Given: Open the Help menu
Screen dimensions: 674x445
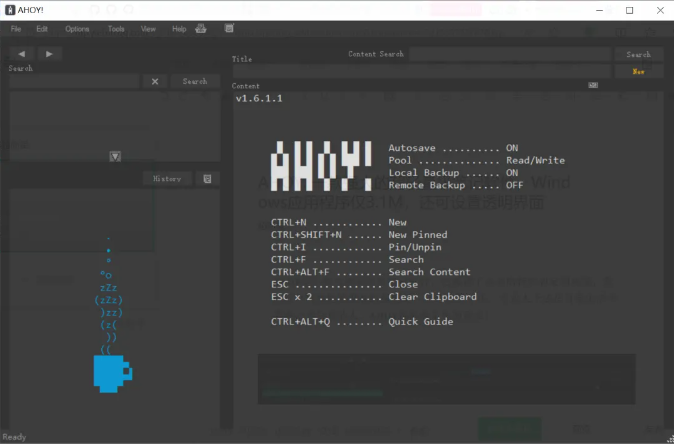Looking at the screenshot, I should (x=179, y=29).
